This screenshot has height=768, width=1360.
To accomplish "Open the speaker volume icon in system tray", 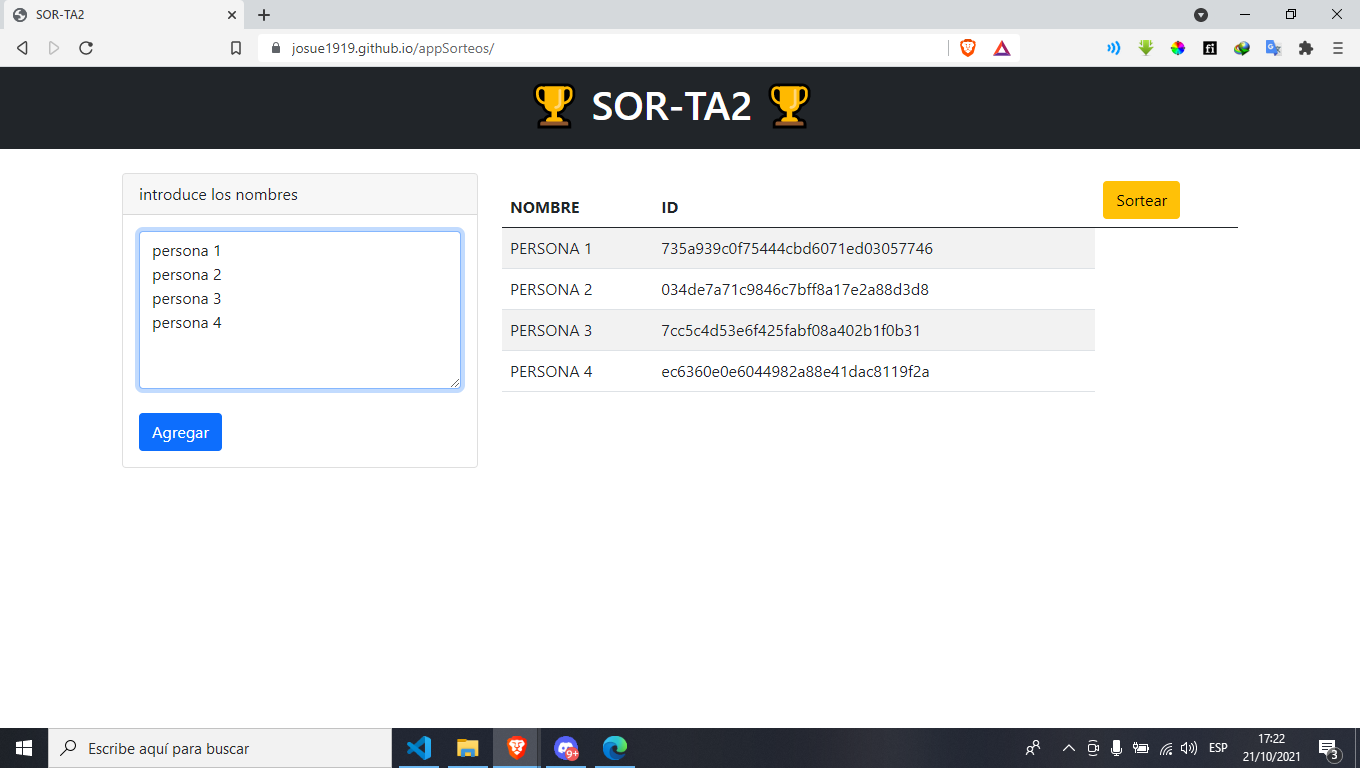I will 1189,747.
